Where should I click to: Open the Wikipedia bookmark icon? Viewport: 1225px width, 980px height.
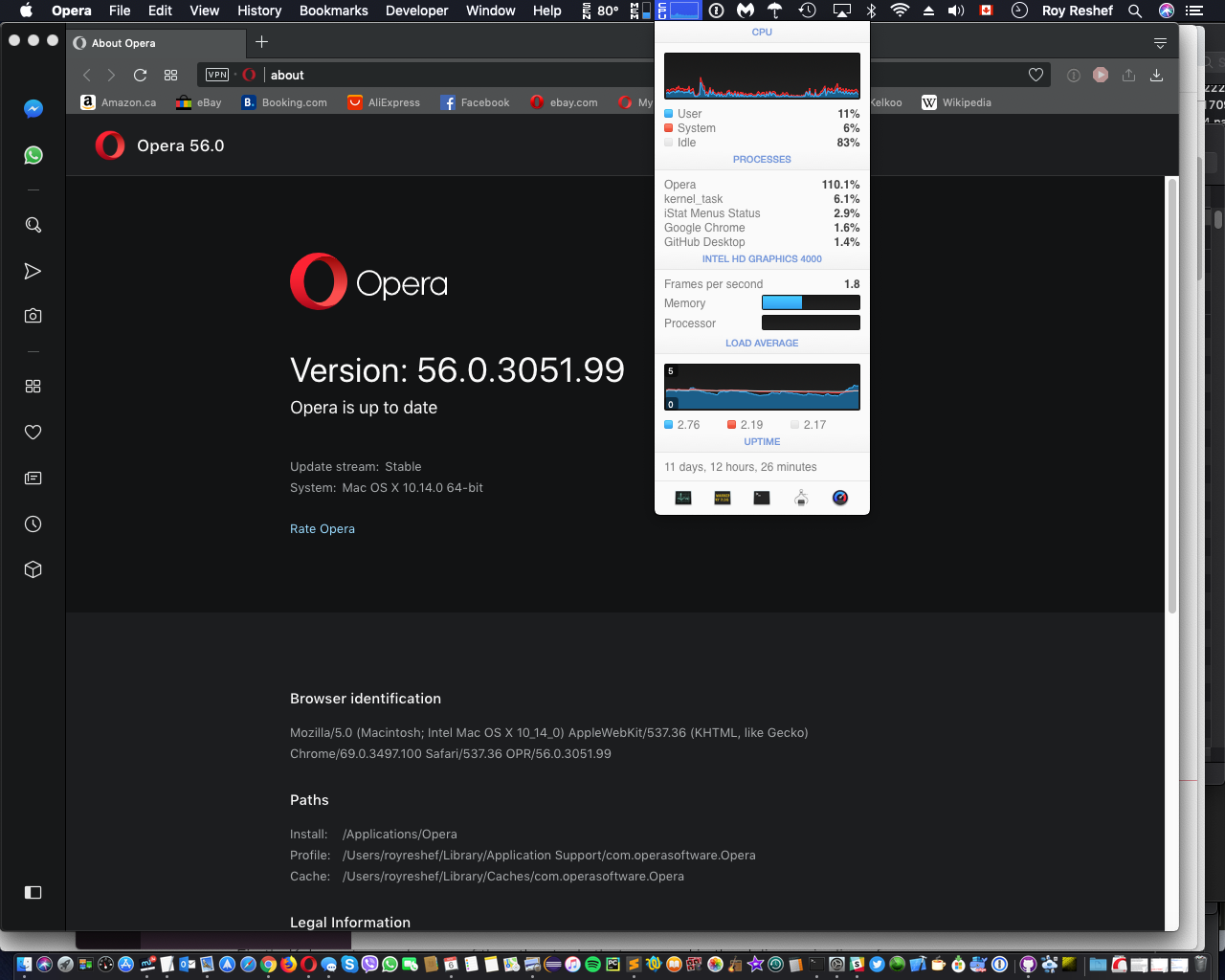[x=928, y=102]
